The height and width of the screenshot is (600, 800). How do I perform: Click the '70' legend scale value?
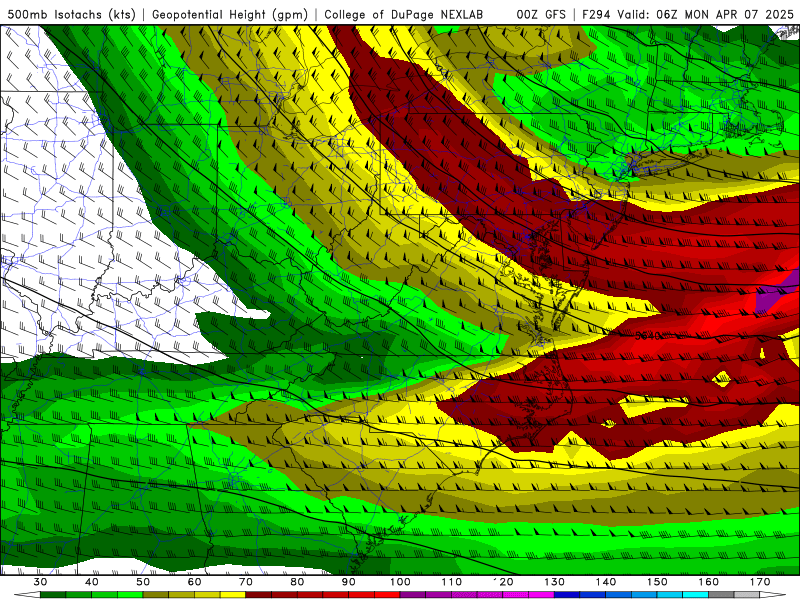click(x=246, y=582)
